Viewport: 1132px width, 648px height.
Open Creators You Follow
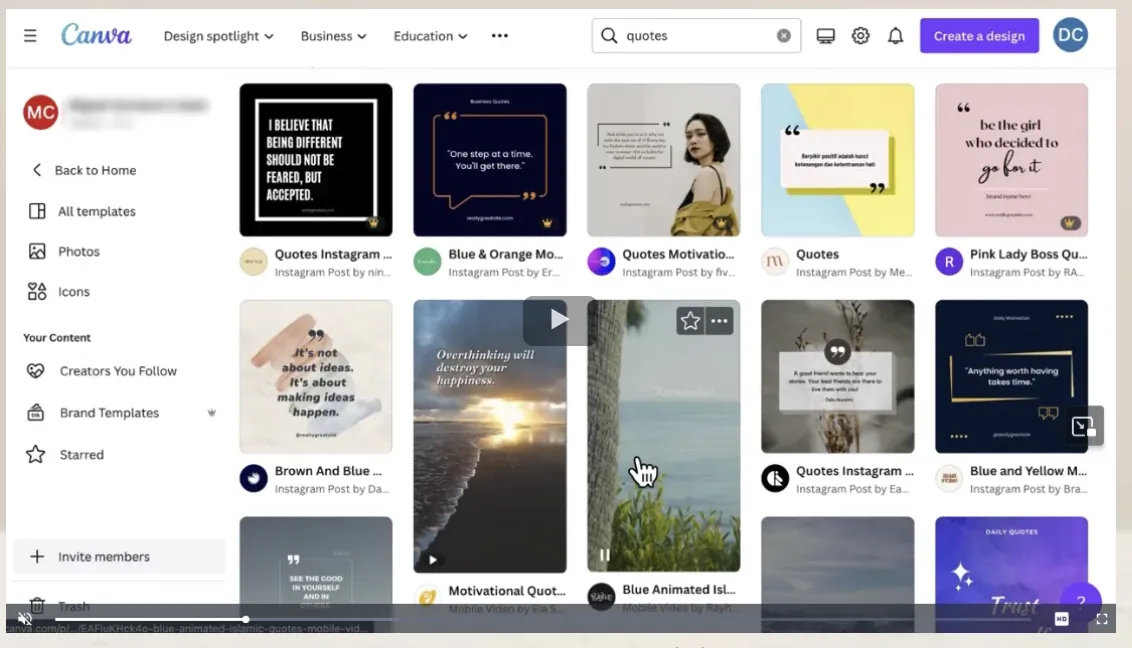[118, 371]
